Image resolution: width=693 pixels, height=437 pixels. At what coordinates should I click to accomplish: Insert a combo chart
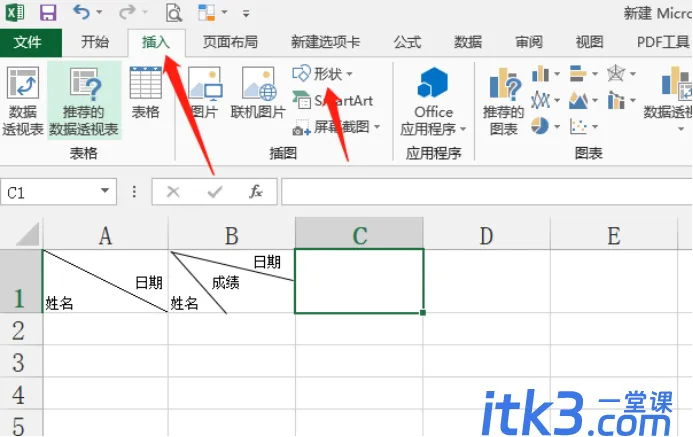click(x=621, y=101)
